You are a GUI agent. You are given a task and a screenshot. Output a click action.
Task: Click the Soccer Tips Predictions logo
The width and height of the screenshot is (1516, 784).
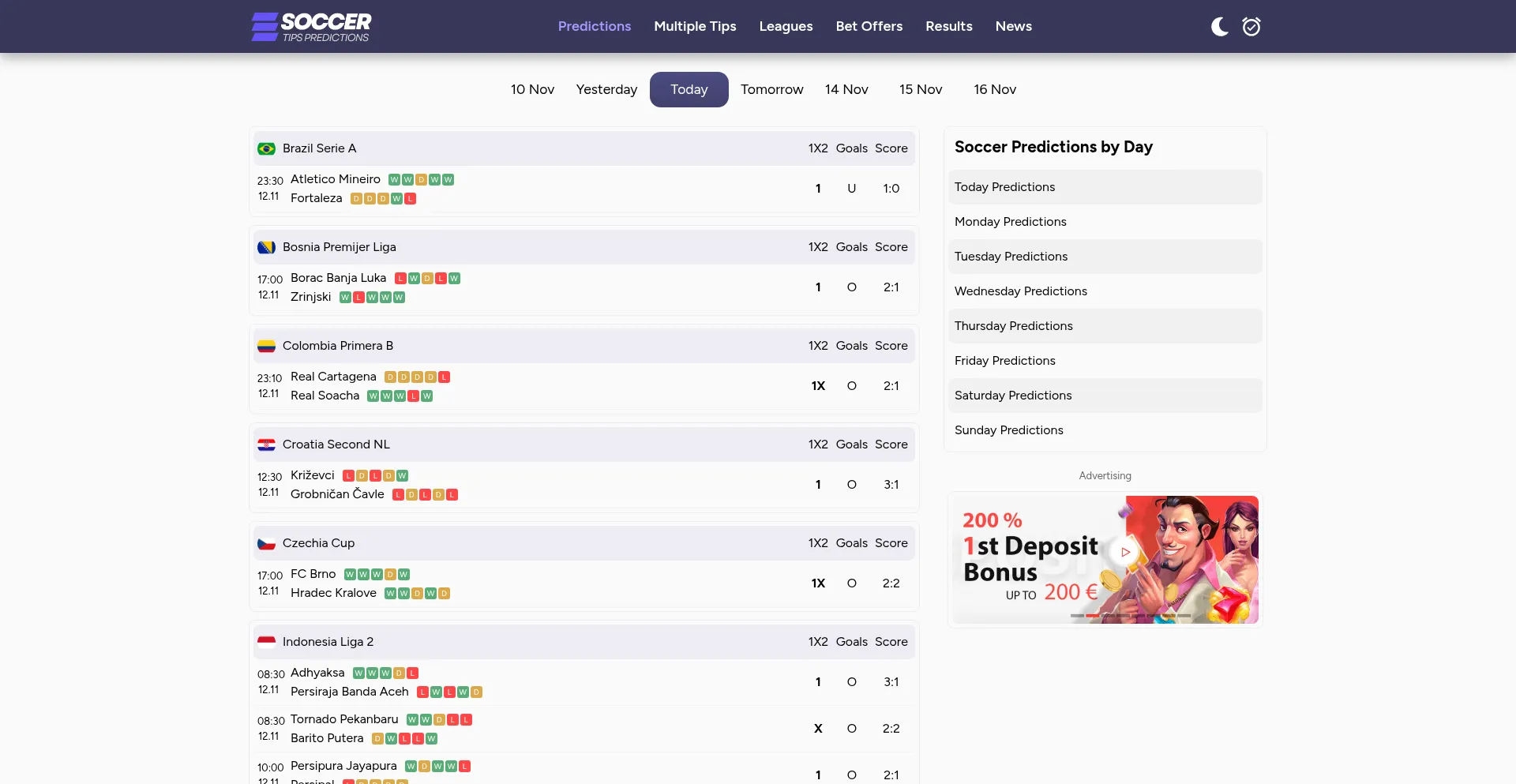[x=311, y=27]
